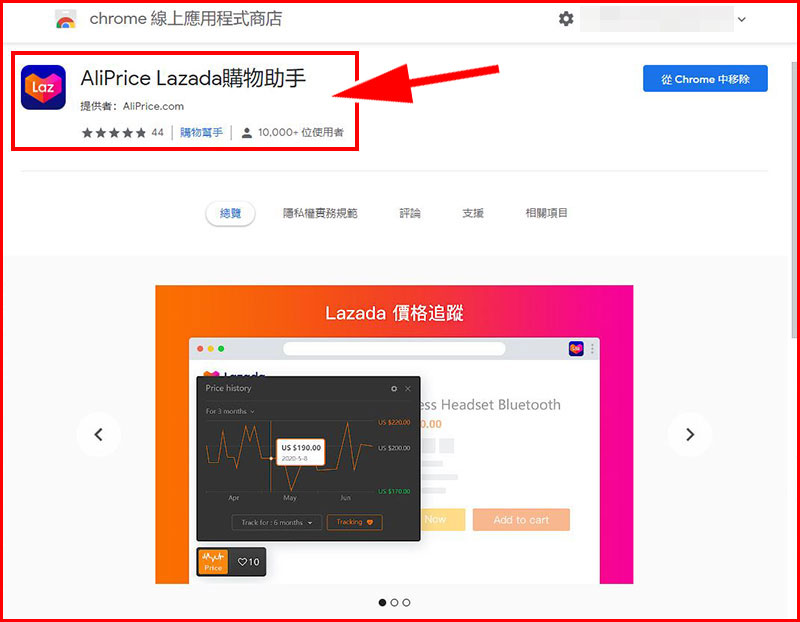
Task: Click the 44 ratings count
Action: (157, 133)
